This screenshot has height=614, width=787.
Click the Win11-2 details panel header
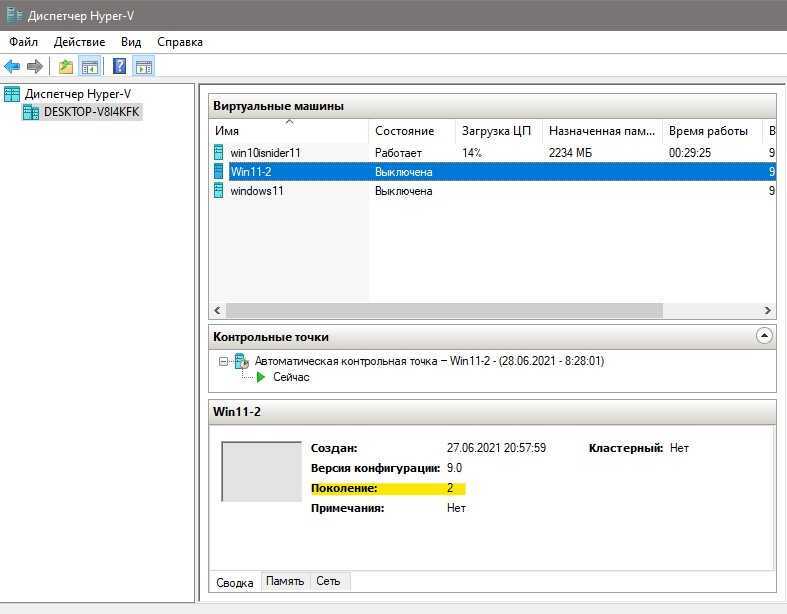(492, 412)
